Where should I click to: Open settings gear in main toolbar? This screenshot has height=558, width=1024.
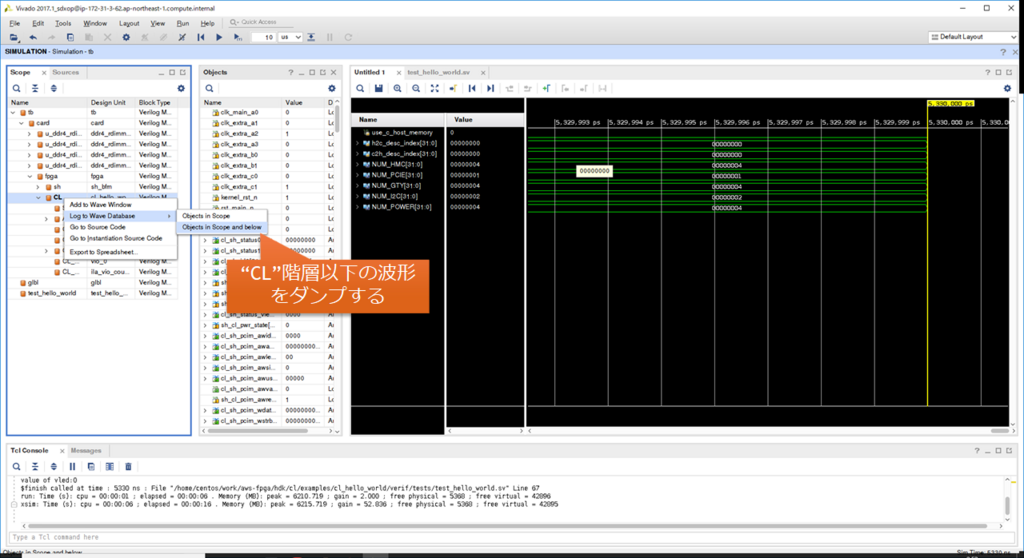coord(126,37)
